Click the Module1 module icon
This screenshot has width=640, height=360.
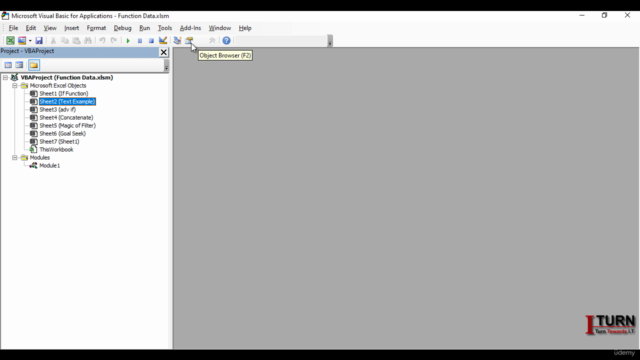coord(33,166)
